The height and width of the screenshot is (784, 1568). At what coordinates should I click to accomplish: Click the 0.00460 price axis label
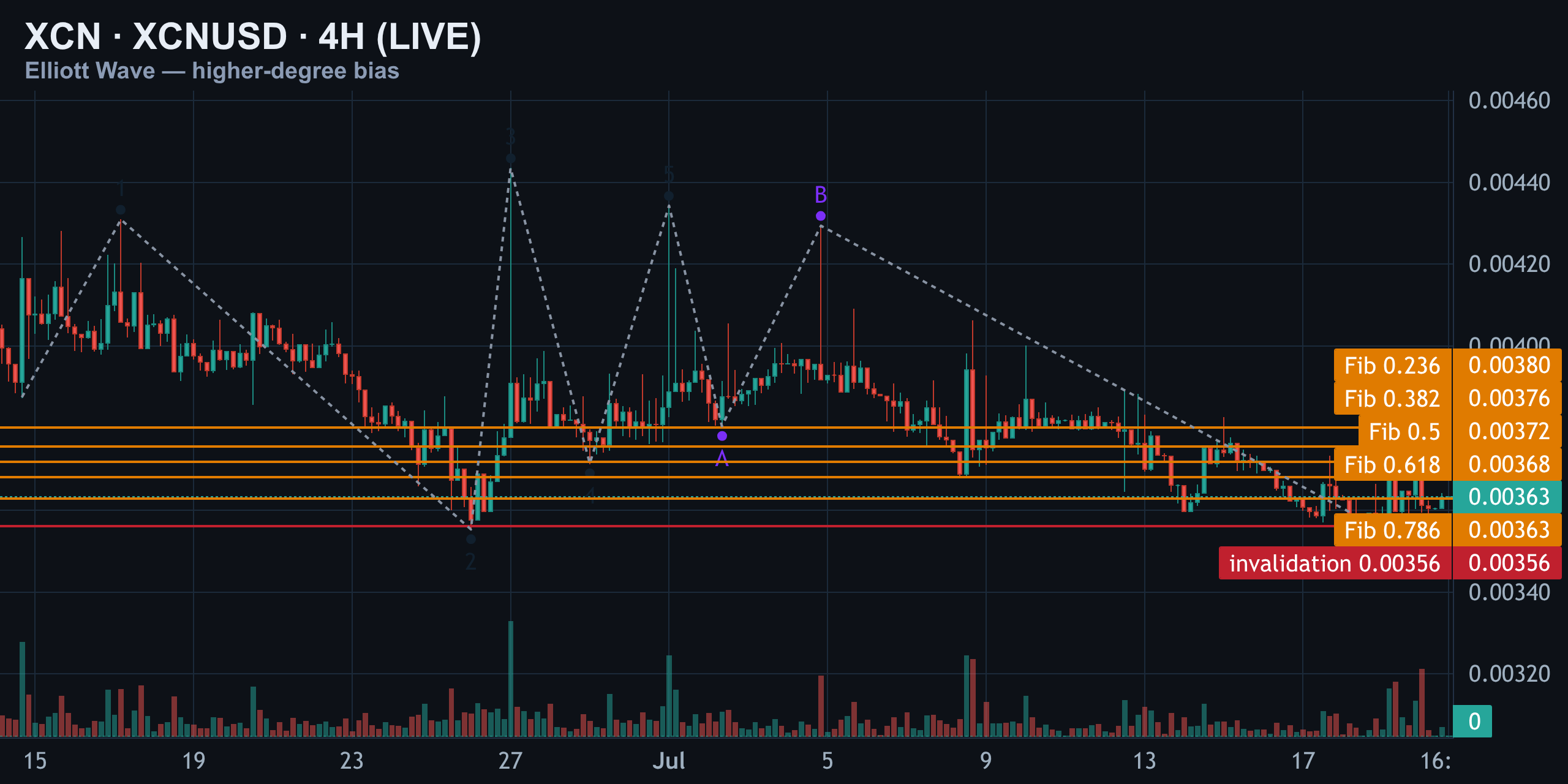pyautogui.click(x=1509, y=100)
